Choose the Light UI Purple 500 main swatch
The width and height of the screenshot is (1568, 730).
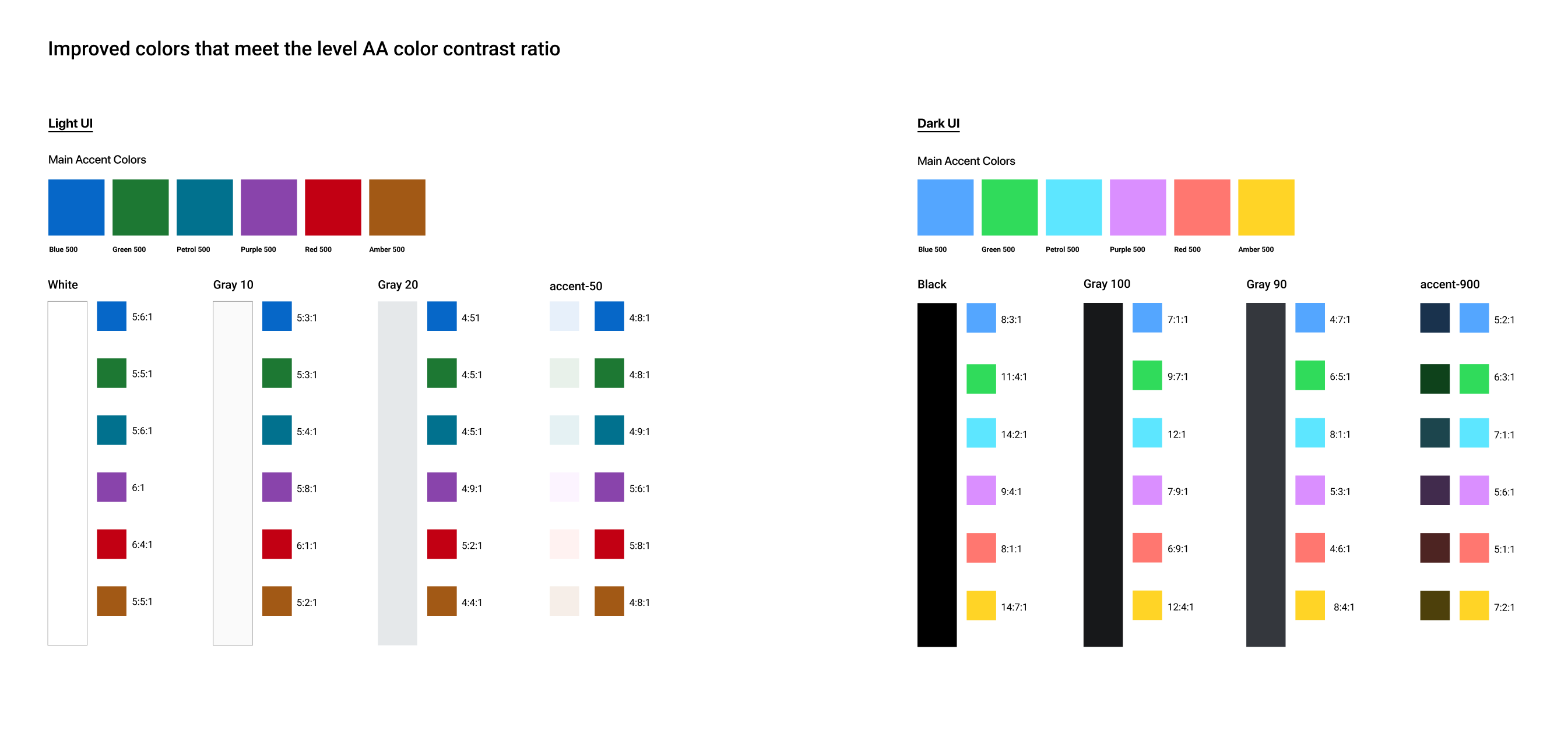269,207
